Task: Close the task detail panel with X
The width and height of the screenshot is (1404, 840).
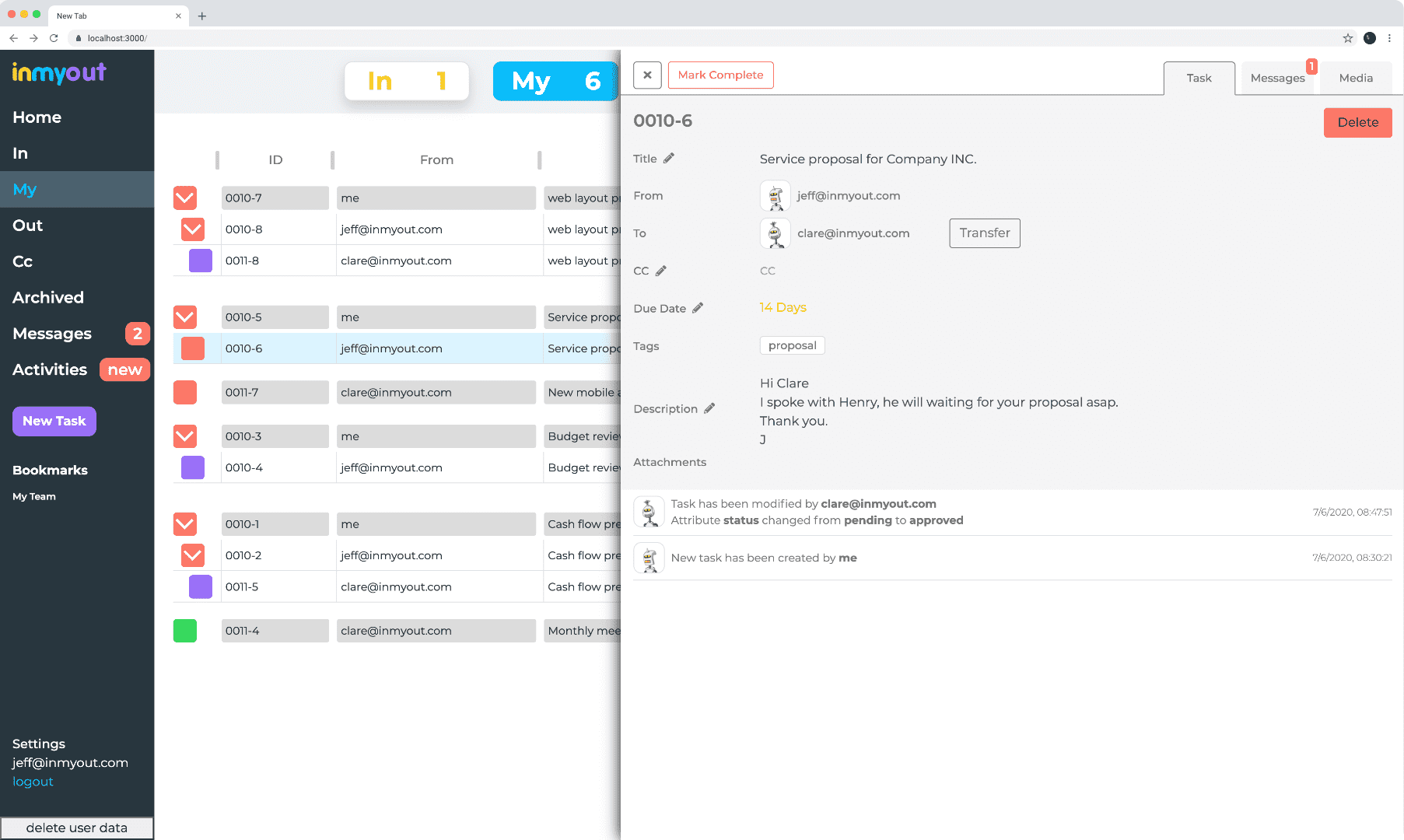Action: [647, 75]
